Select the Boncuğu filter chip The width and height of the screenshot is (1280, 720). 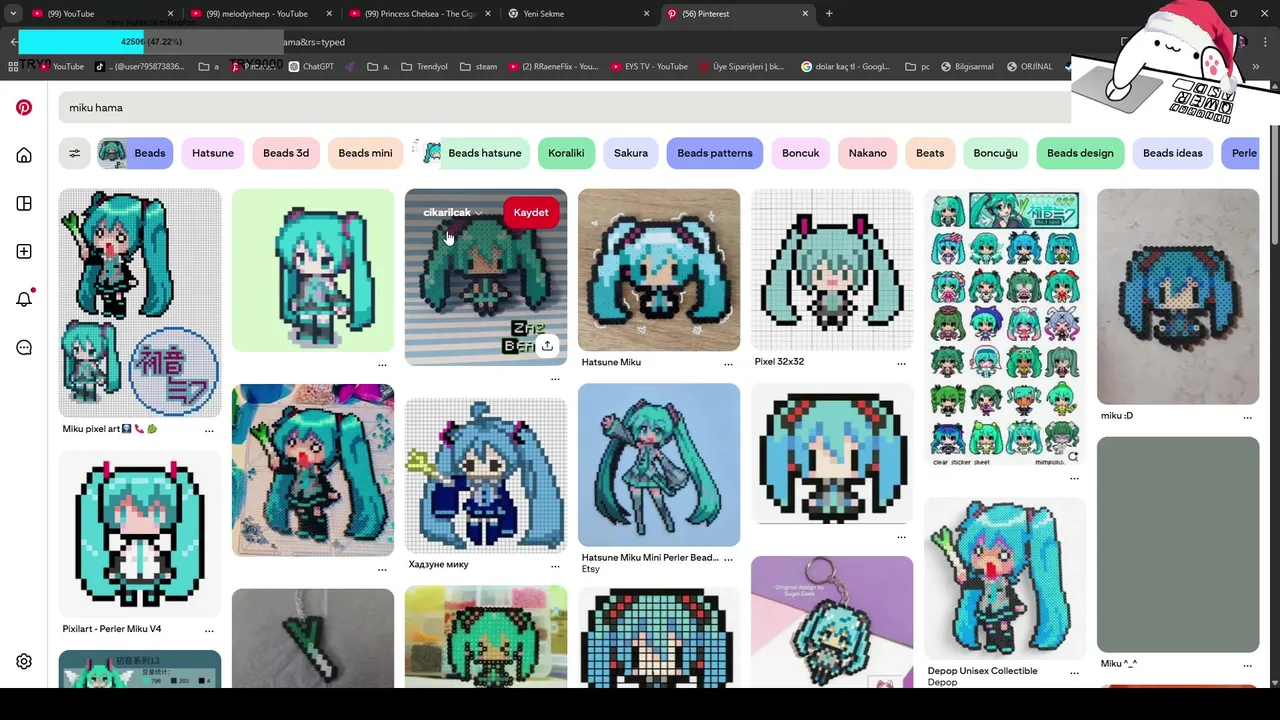(996, 153)
